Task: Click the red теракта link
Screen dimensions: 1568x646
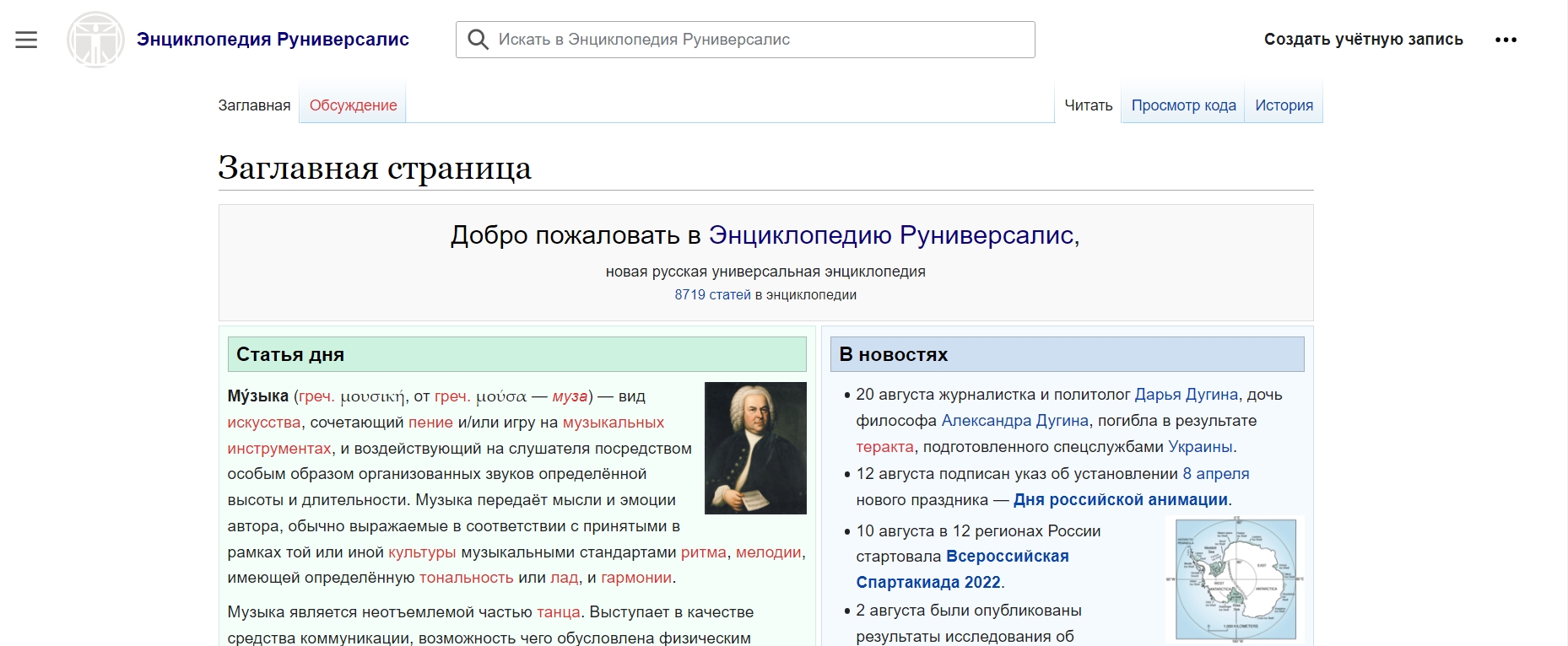Action: click(884, 447)
